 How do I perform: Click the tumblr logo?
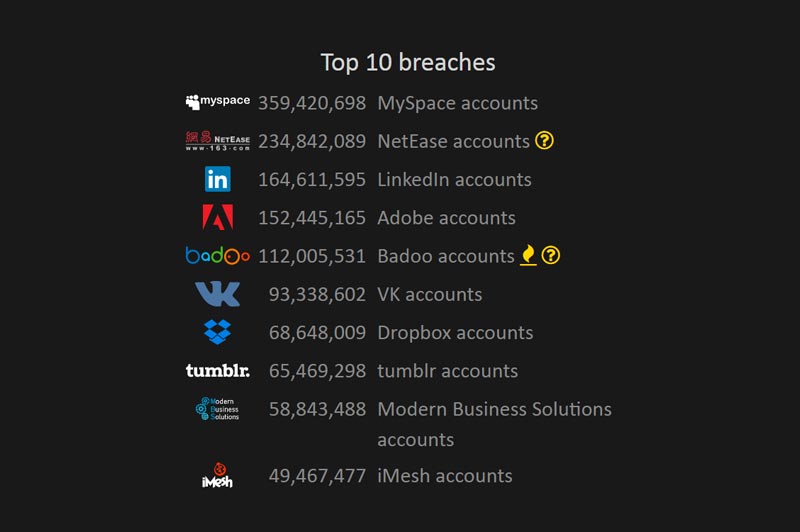coord(218,371)
